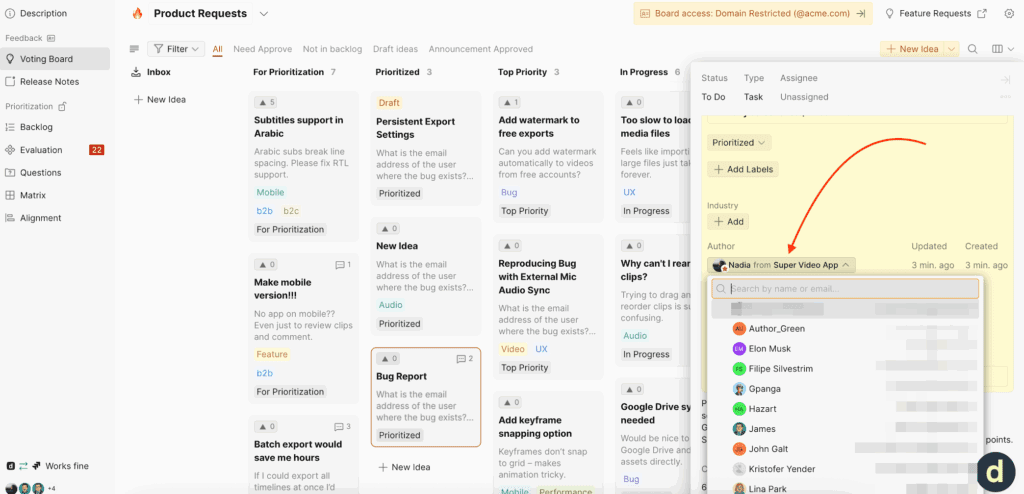Switch to the Need Approve tab

tap(262, 49)
